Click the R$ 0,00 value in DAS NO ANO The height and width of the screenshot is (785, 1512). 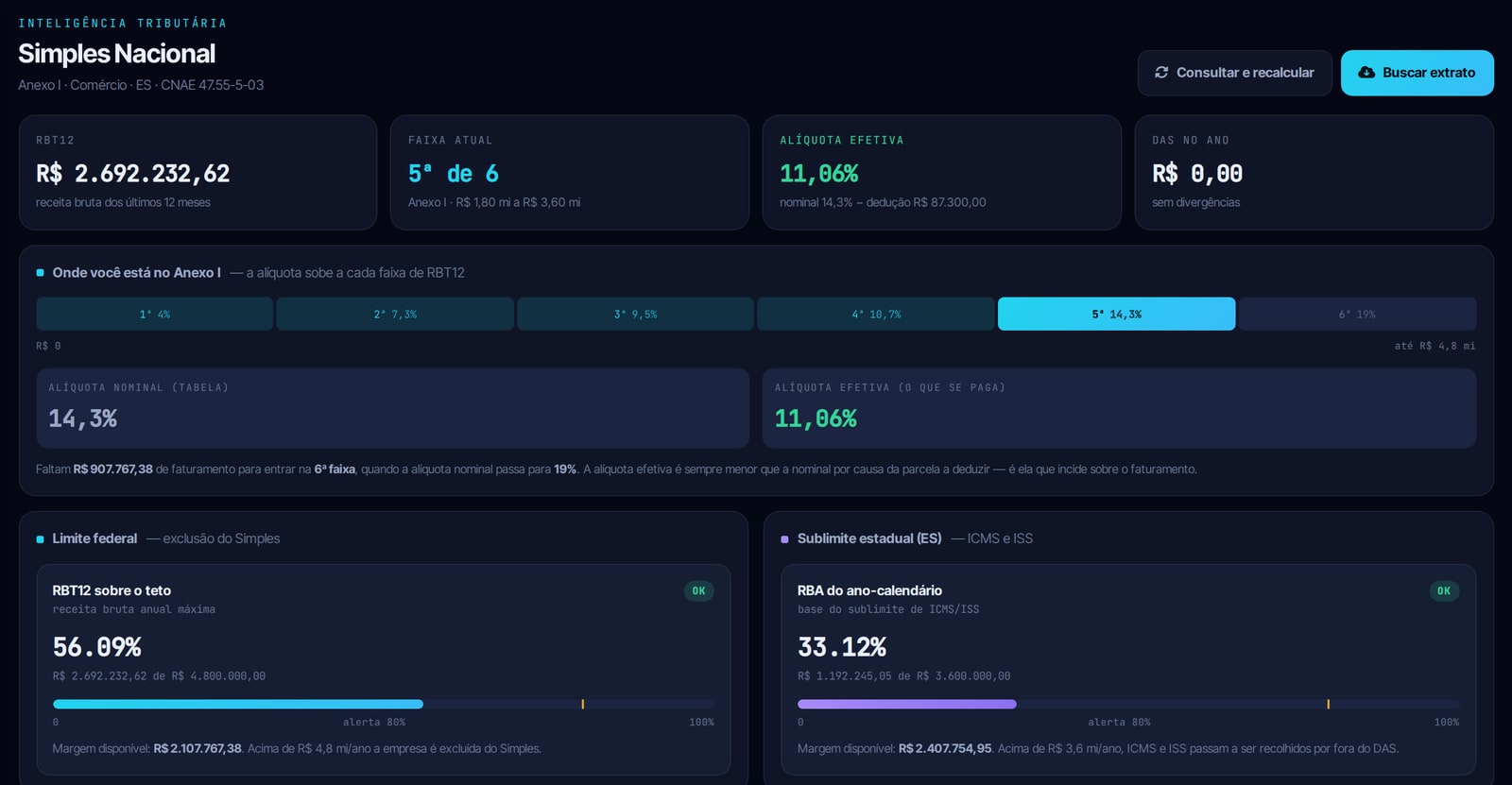tap(1197, 174)
